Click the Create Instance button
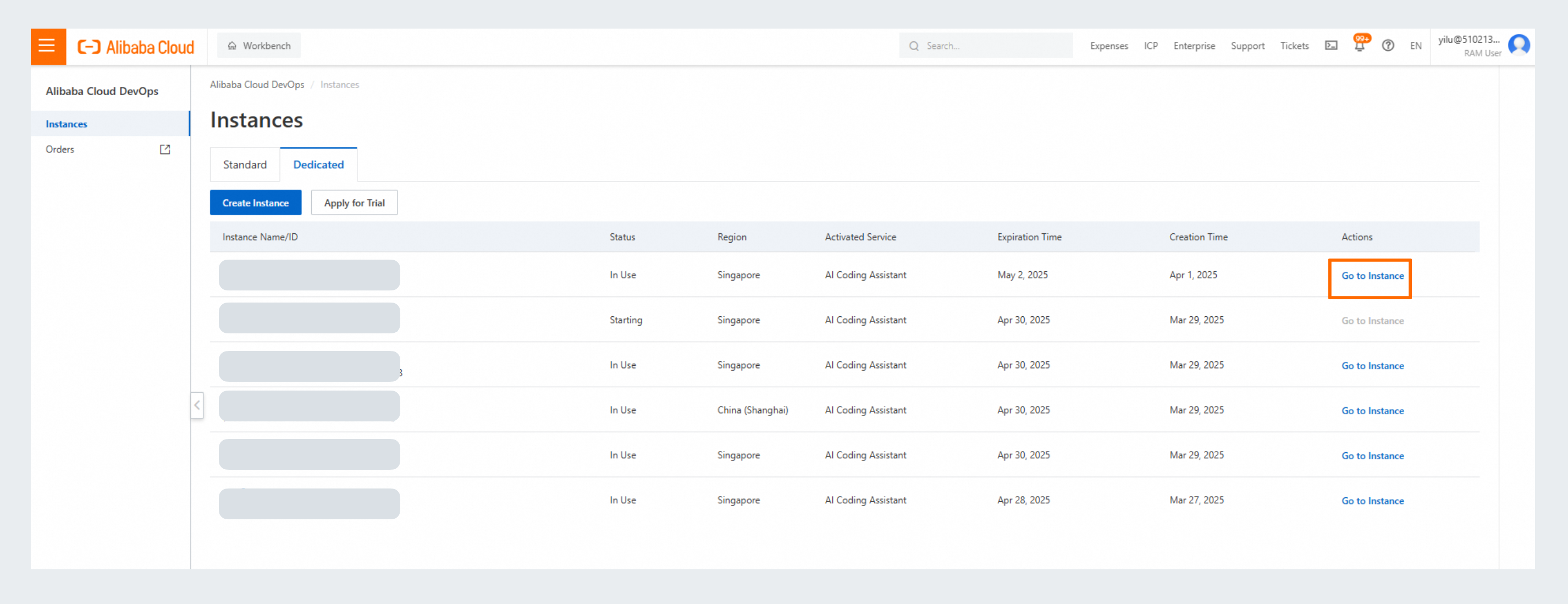This screenshot has height=604, width=1568. [x=255, y=204]
